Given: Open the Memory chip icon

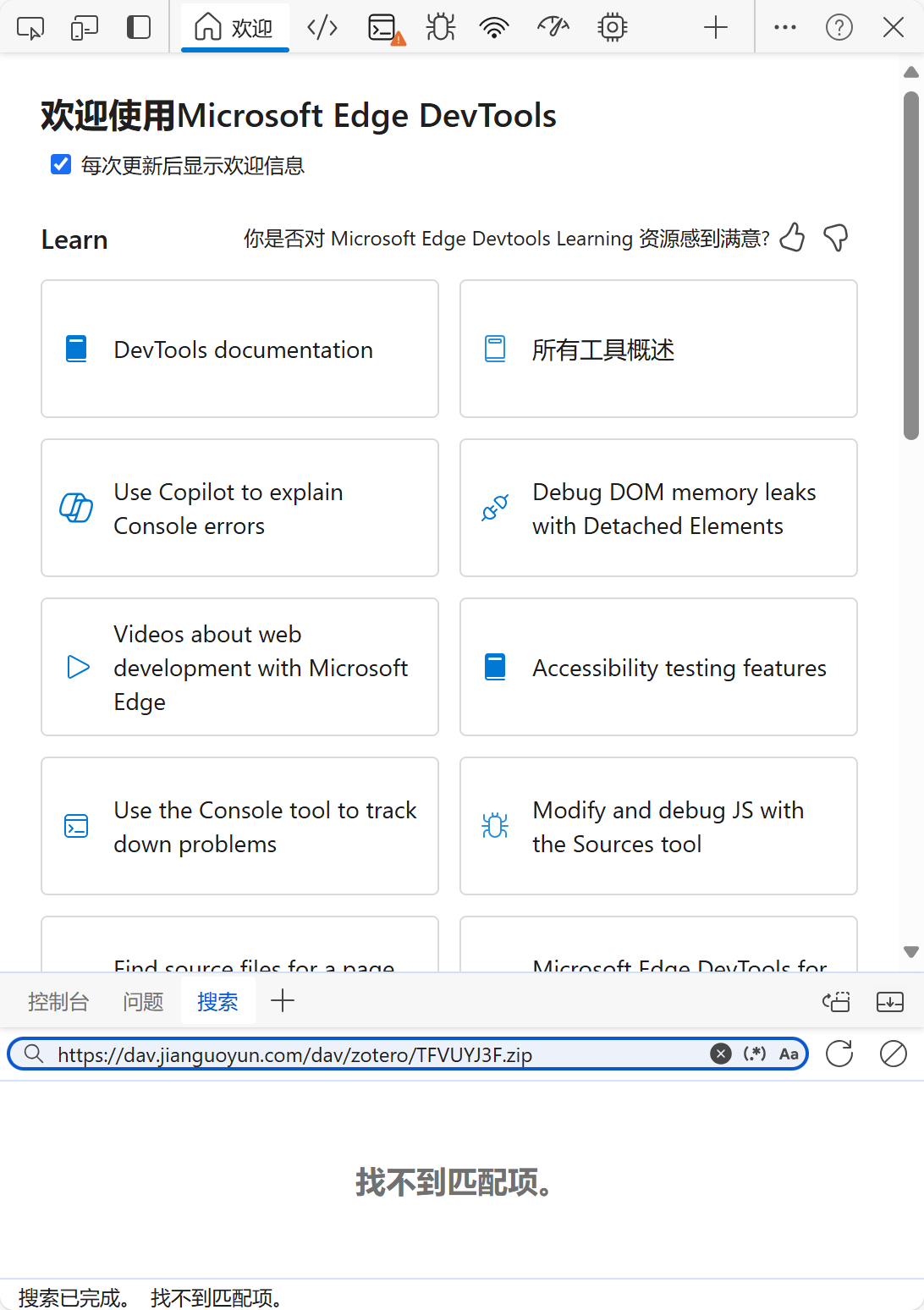Looking at the screenshot, I should click(x=612, y=28).
